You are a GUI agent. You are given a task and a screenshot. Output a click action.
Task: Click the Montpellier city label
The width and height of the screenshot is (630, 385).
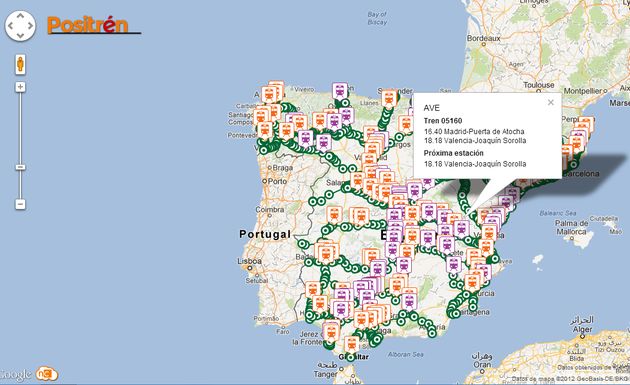[582, 91]
